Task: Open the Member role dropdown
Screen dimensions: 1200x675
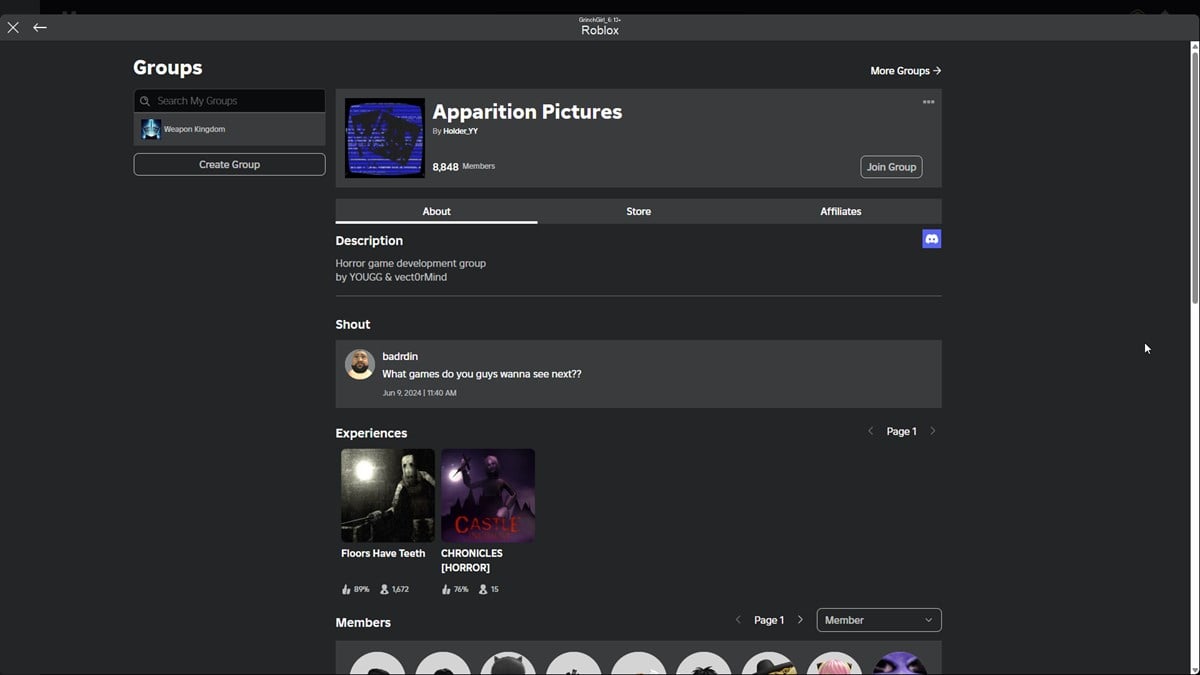Action: pyautogui.click(x=878, y=620)
